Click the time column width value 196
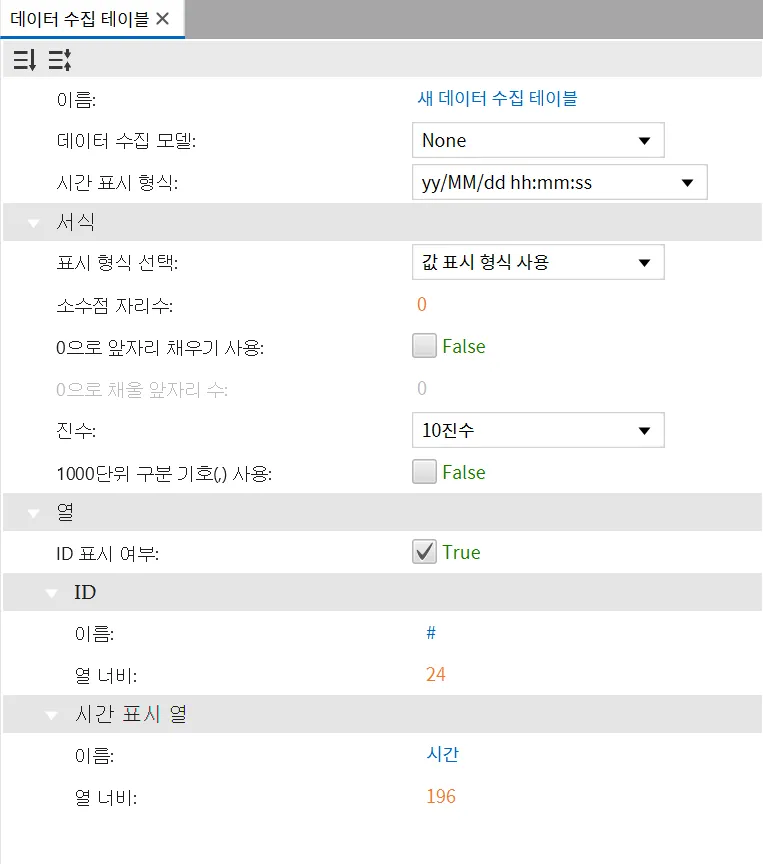This screenshot has width=763, height=864. click(x=441, y=796)
